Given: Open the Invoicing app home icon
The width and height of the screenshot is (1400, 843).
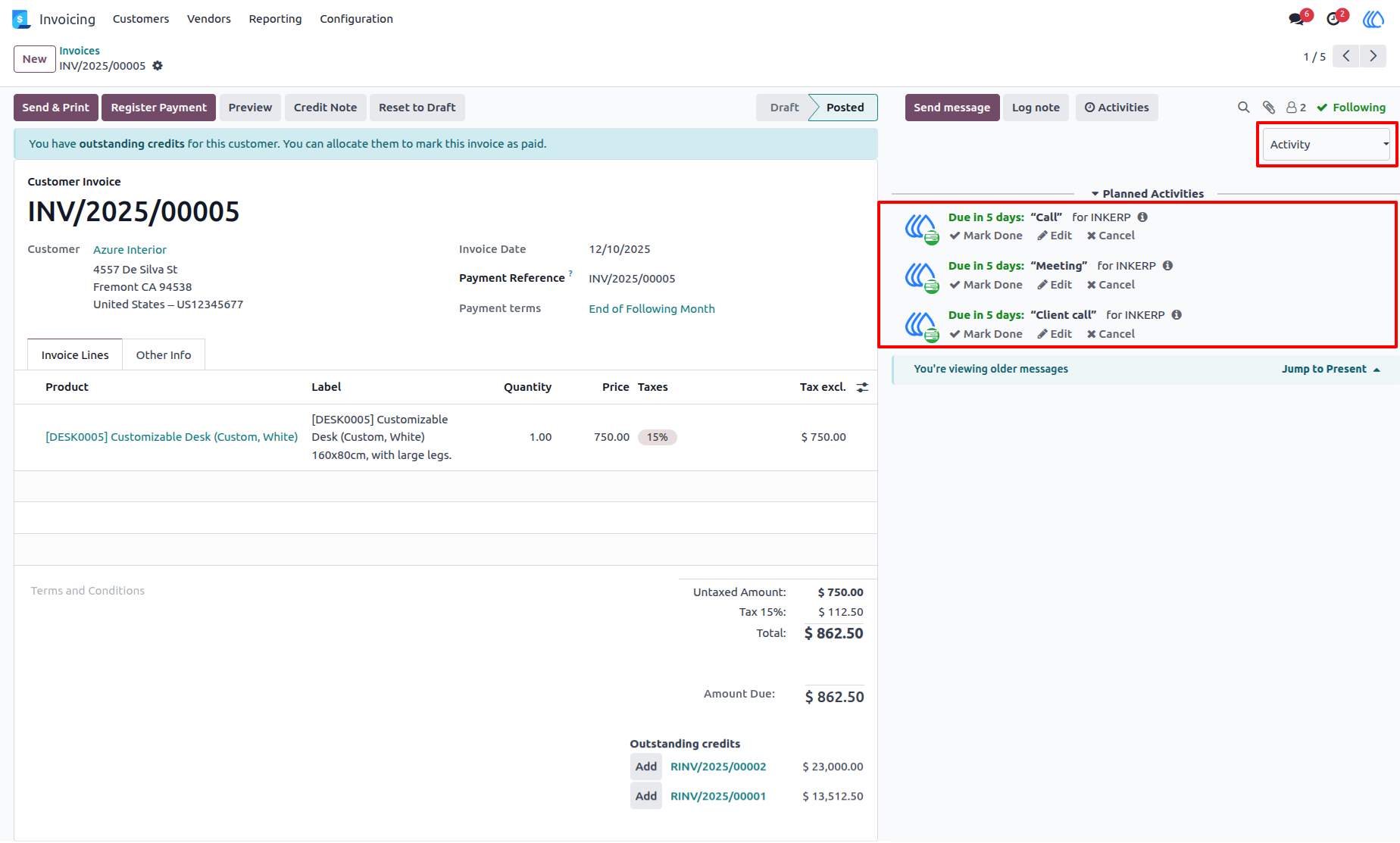Looking at the screenshot, I should 20,19.
